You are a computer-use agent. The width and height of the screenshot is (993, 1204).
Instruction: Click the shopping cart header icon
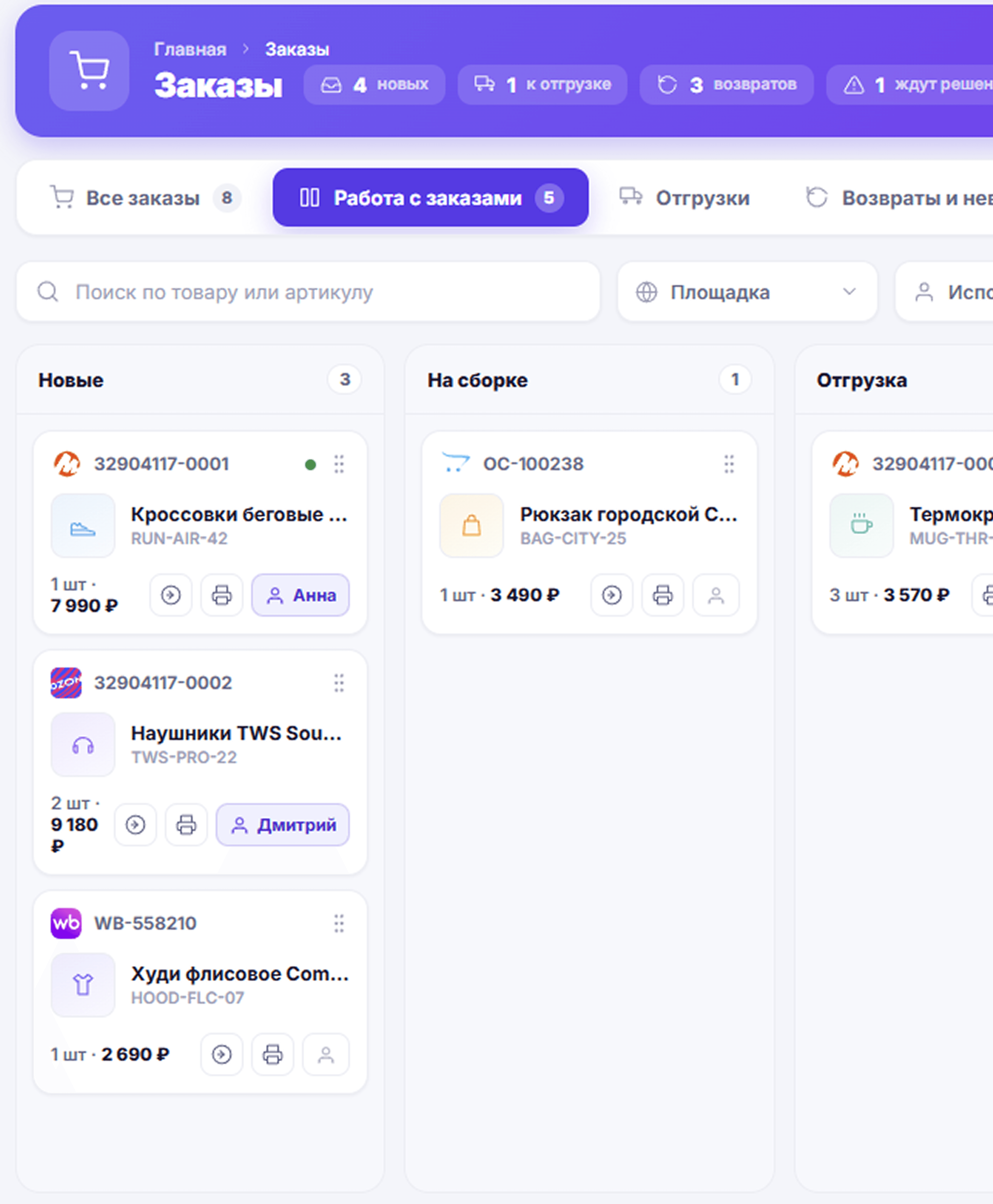(89, 70)
